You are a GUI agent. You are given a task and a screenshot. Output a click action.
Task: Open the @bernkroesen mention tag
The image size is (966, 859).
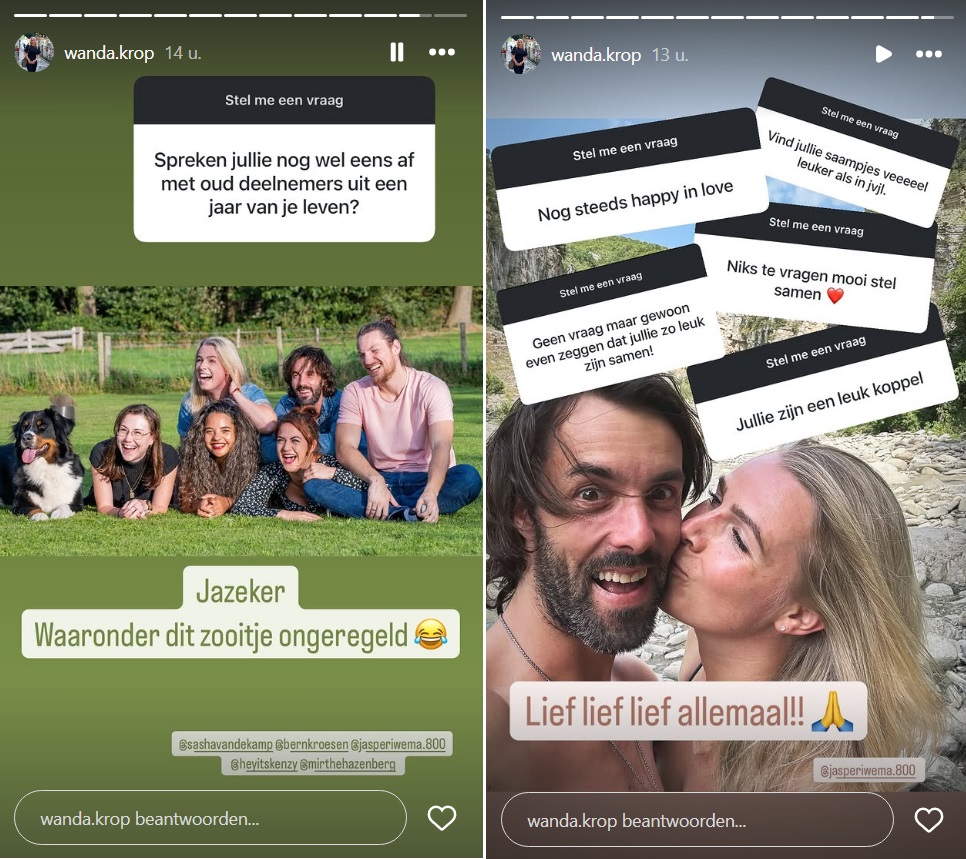(311, 744)
